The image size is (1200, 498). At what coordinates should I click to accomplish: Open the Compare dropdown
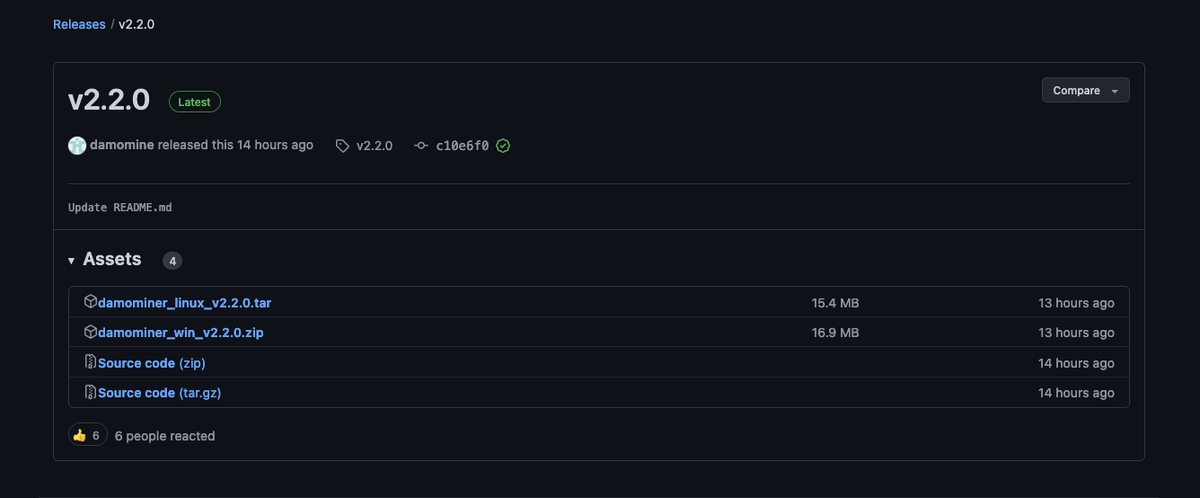[x=1085, y=90]
